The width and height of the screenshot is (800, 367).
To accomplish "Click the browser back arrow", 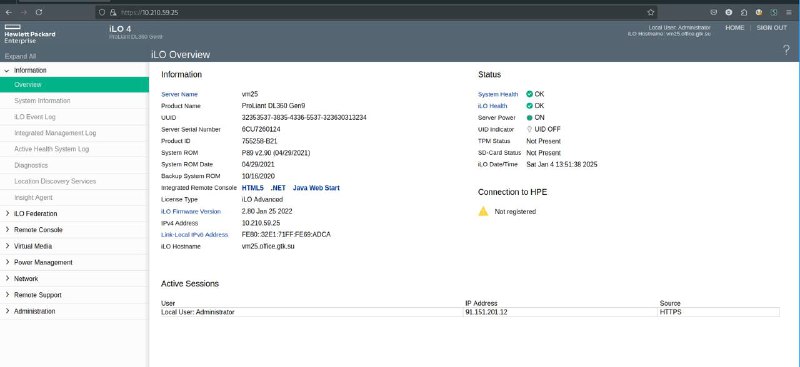I will (x=9, y=12).
